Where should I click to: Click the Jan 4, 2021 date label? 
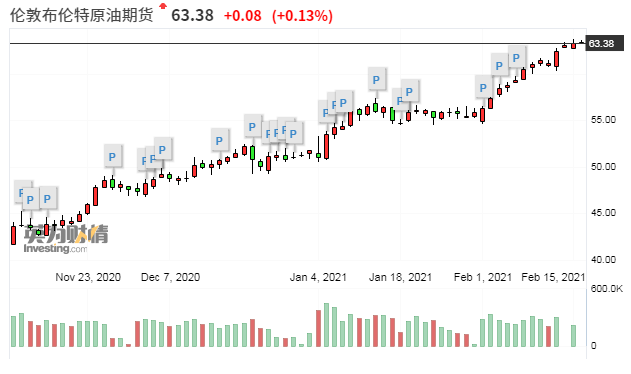(x=318, y=277)
